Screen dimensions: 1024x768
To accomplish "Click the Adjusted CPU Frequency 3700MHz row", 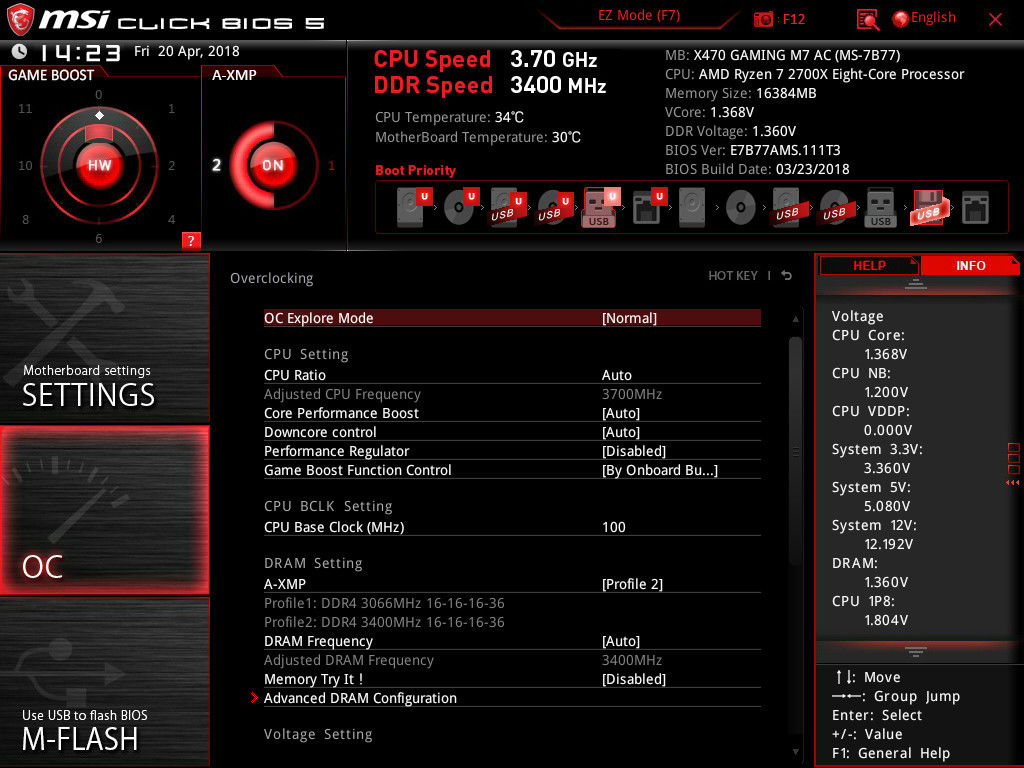I will pos(512,394).
